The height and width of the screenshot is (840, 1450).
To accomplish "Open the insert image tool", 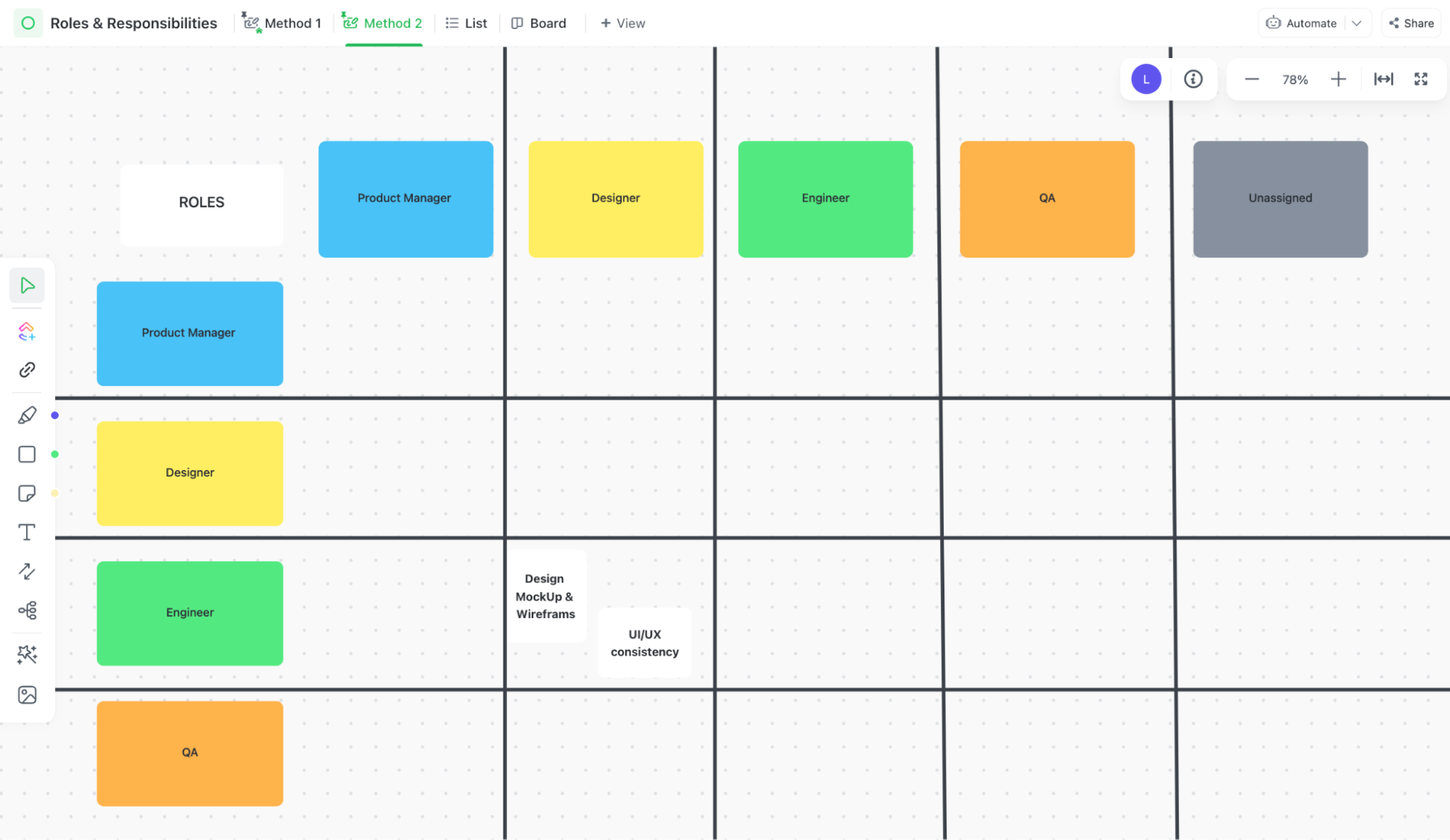I will (x=27, y=695).
